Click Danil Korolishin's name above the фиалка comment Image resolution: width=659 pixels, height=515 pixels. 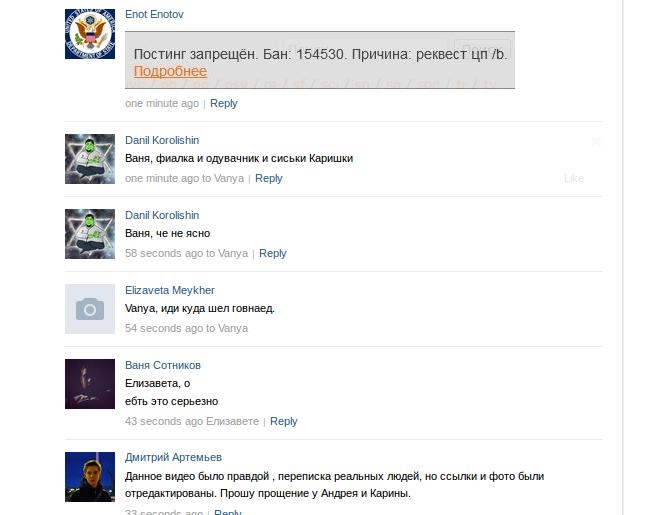click(x=162, y=140)
